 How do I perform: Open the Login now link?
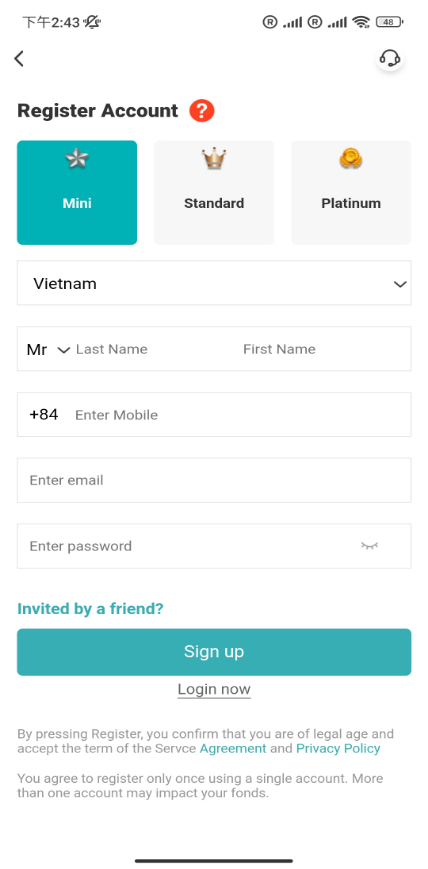tap(214, 689)
